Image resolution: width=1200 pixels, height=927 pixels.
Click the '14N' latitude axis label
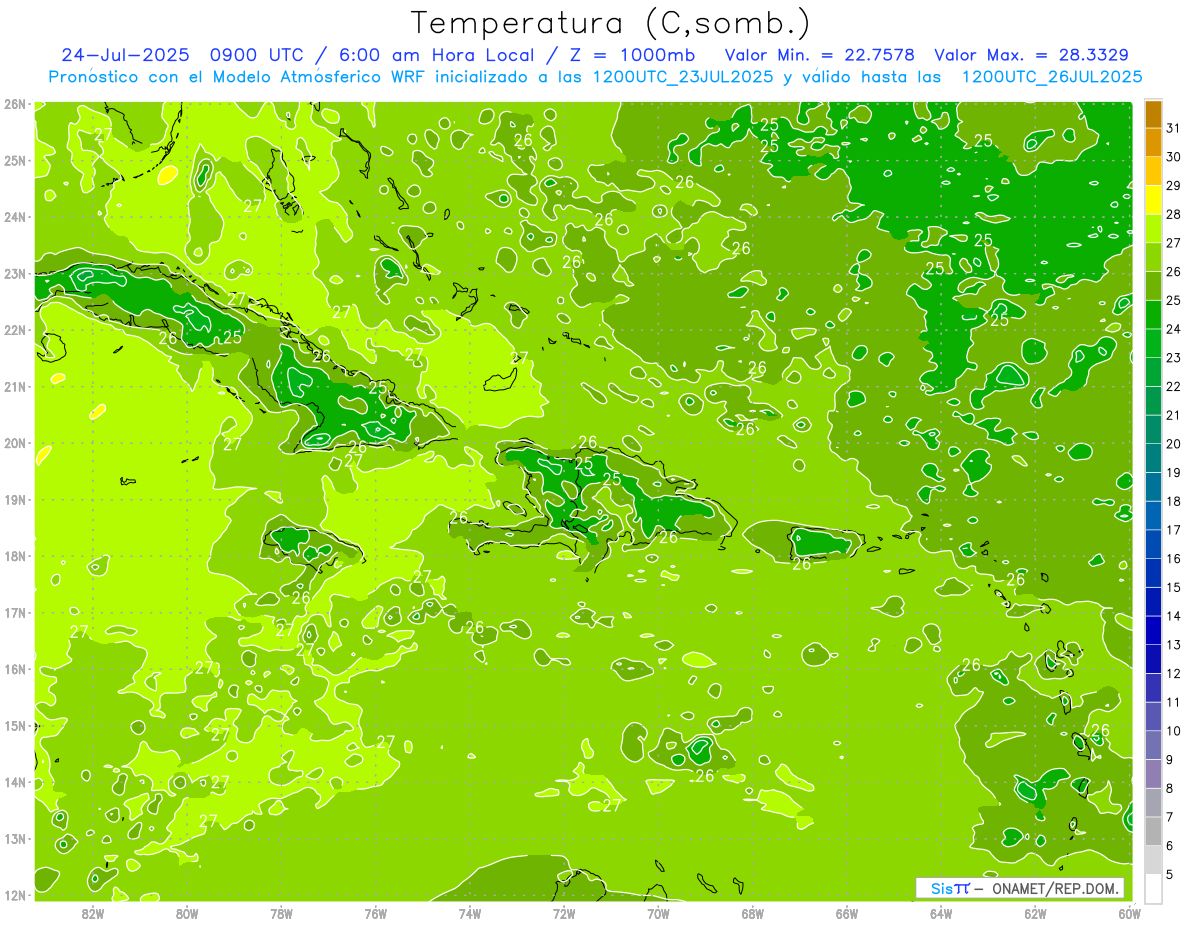15,782
